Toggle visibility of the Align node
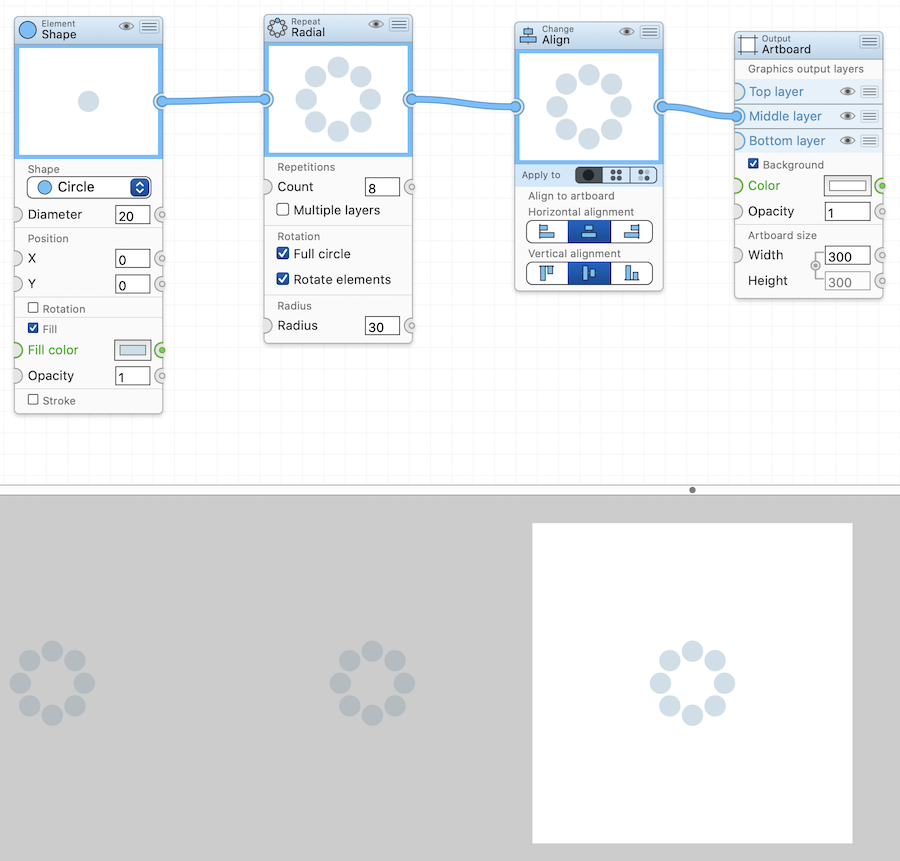900x861 pixels. 627,32
